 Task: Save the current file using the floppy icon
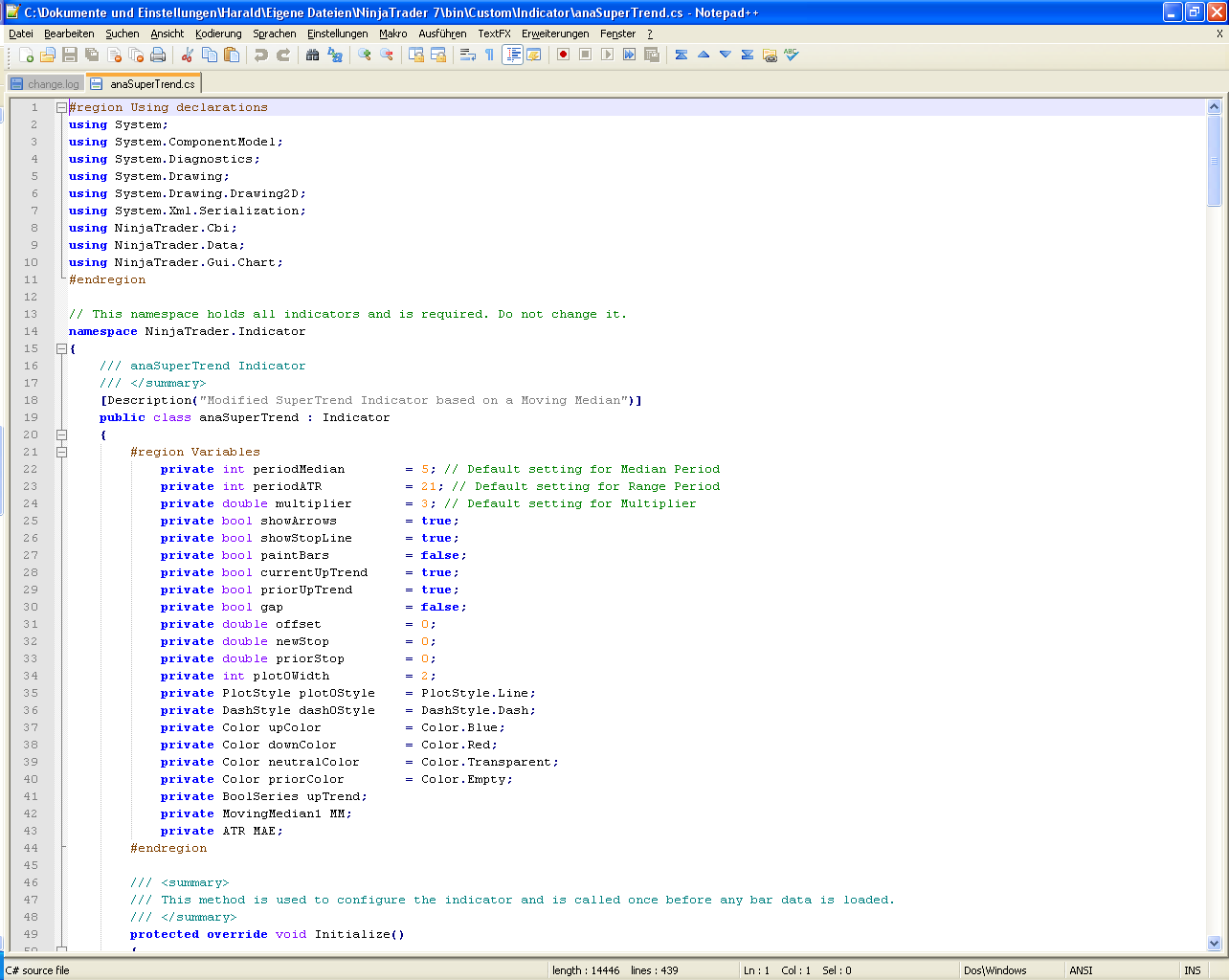pyautogui.click(x=70, y=55)
